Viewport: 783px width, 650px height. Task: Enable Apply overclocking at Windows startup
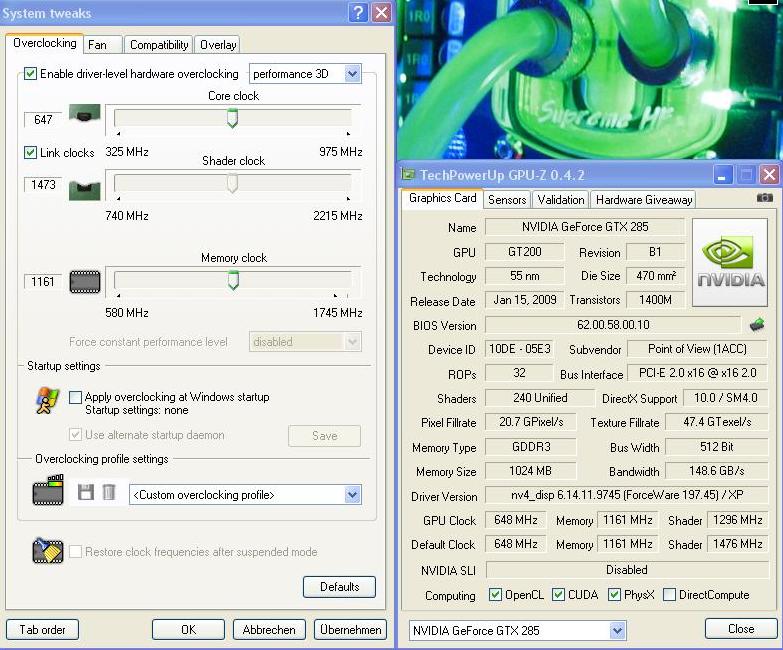75,397
